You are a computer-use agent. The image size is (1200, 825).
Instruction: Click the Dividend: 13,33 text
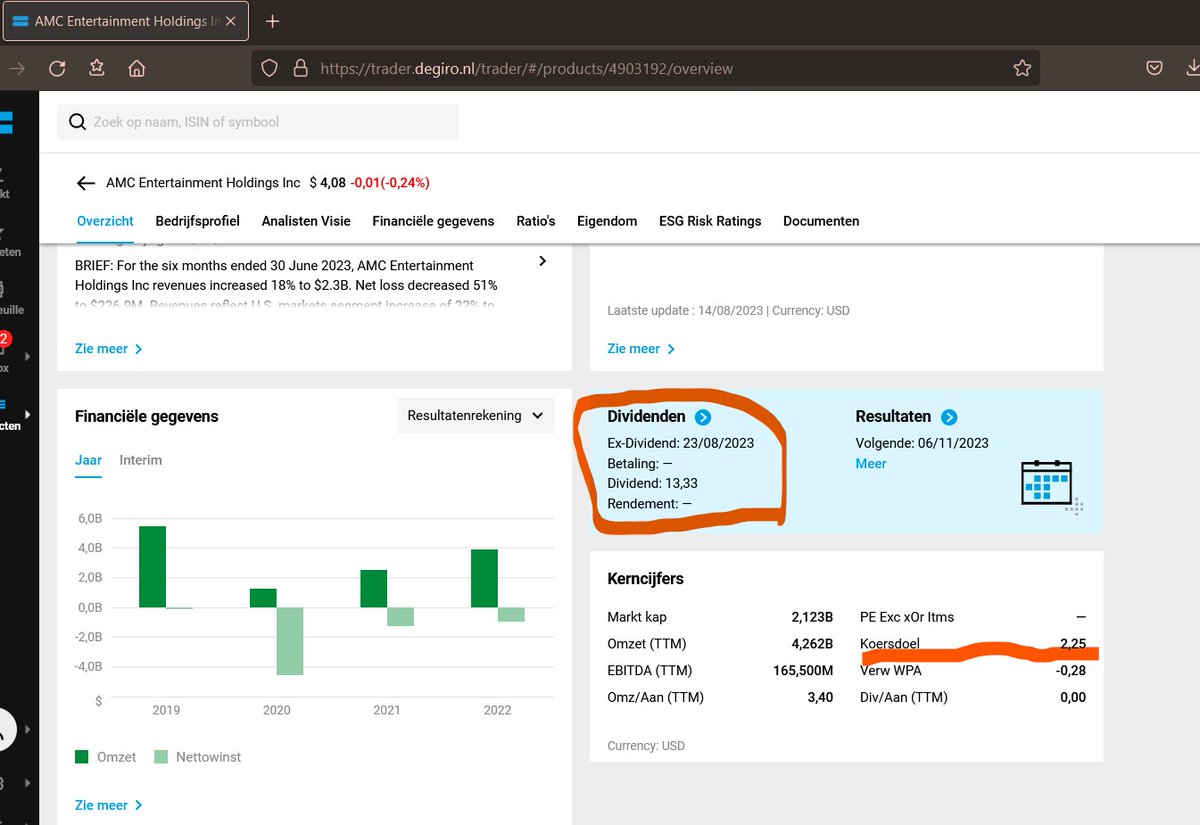tap(652, 484)
